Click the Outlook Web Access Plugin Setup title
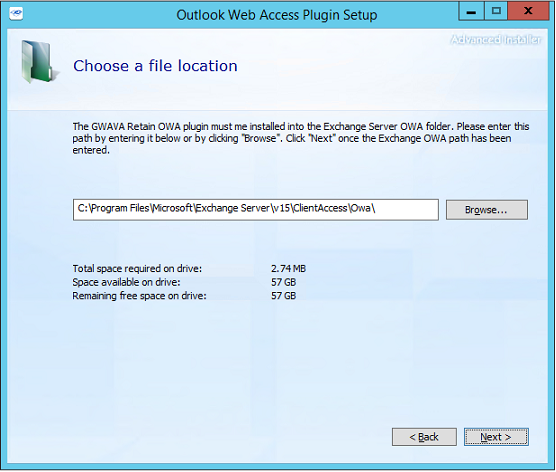 tap(277, 15)
